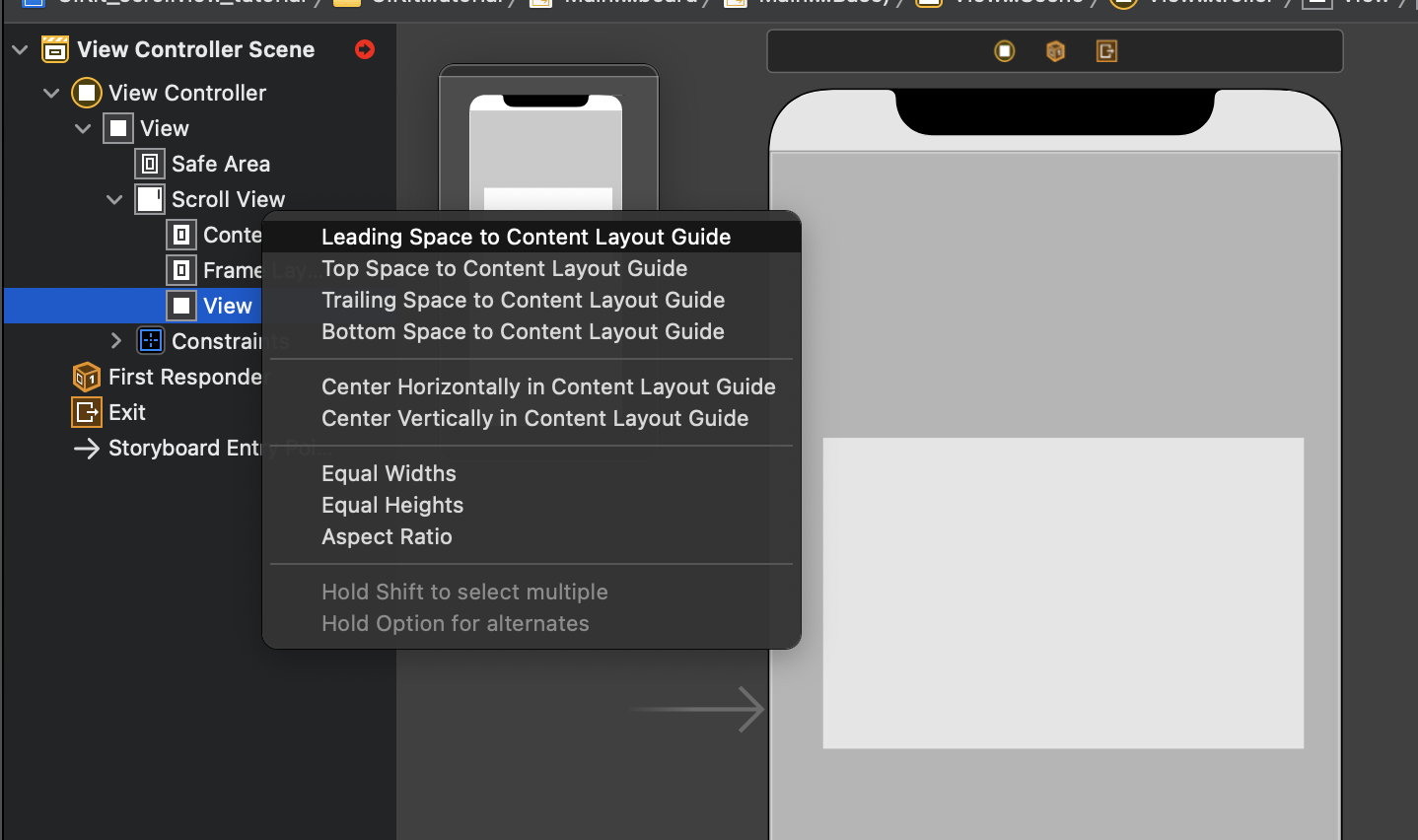Click the View Controller icon in scene dock
Viewport: 1418px width, 840px height.
pos(1004,51)
